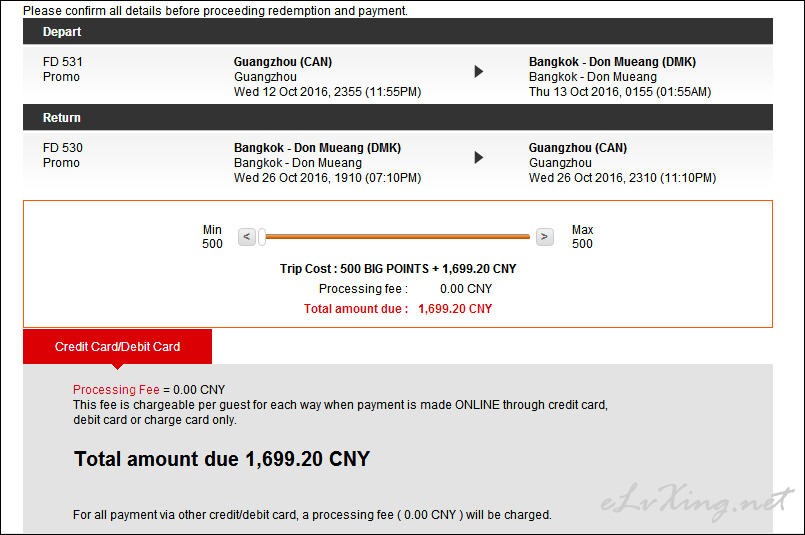Click the red Total amount due 1,699.20 CNY
The height and width of the screenshot is (535, 805).
click(398, 309)
